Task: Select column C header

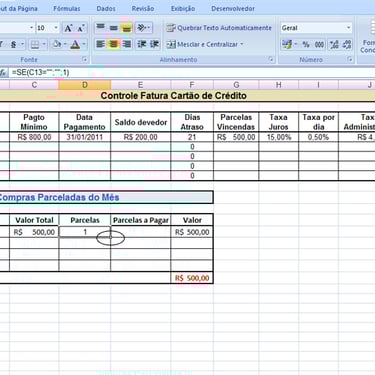Action: coord(34,85)
